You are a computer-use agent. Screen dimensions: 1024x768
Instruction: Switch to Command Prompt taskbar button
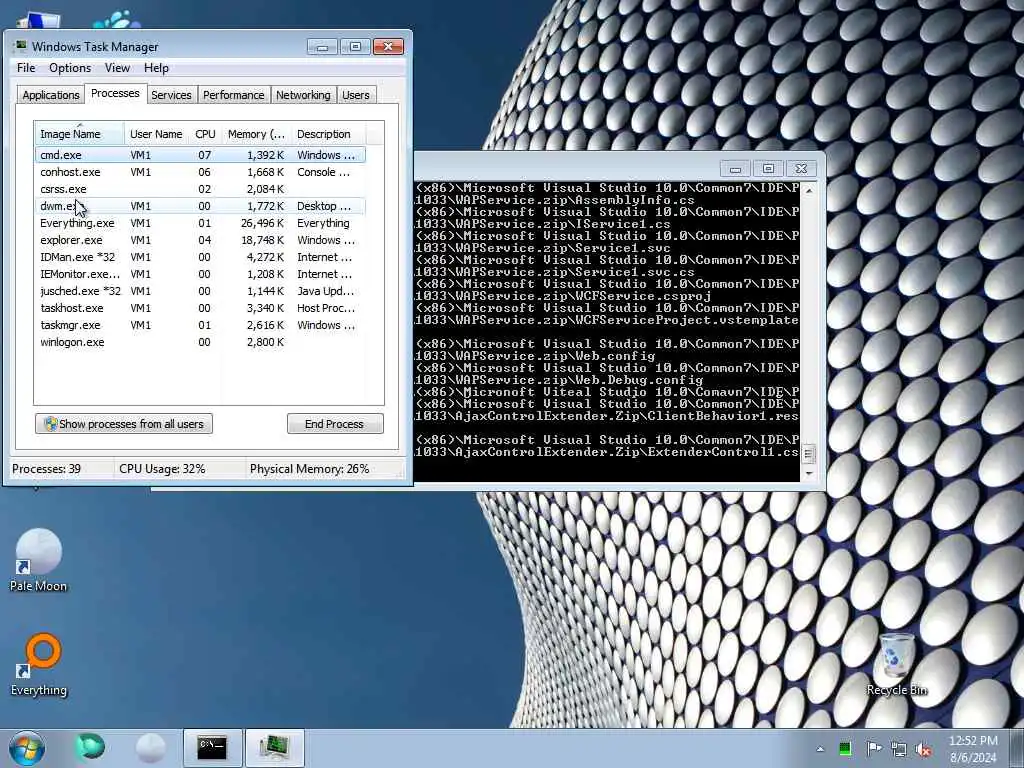tap(212, 748)
